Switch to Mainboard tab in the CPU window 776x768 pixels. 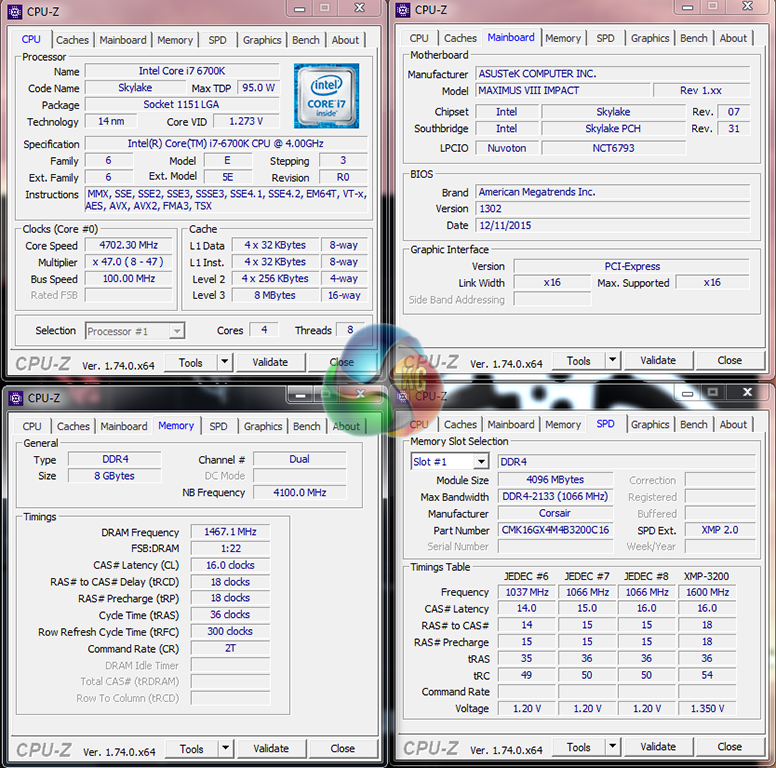point(123,40)
